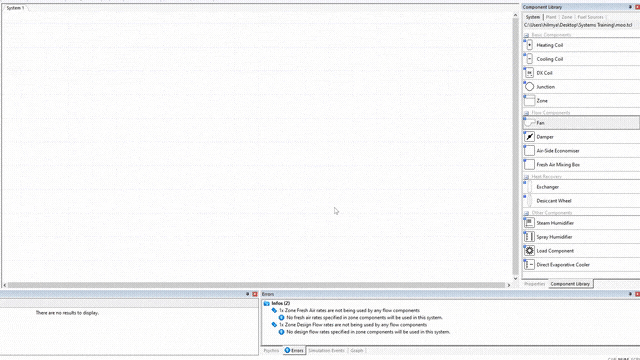Switch to the Psychro tab
Viewport: 640px width, 360px height.
point(271,350)
